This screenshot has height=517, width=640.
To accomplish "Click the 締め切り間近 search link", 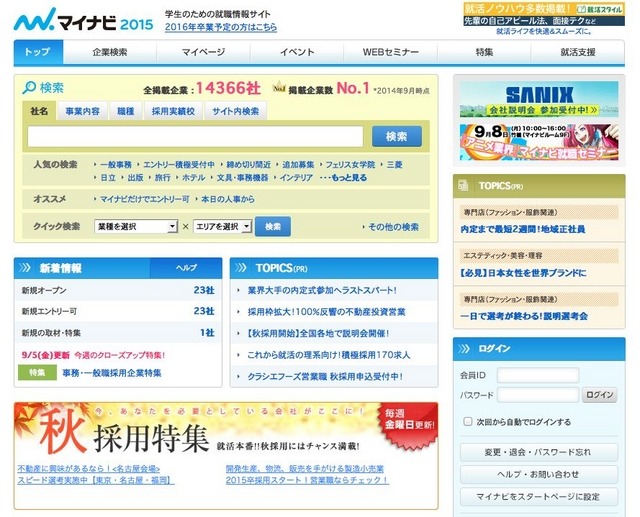I will [249, 164].
